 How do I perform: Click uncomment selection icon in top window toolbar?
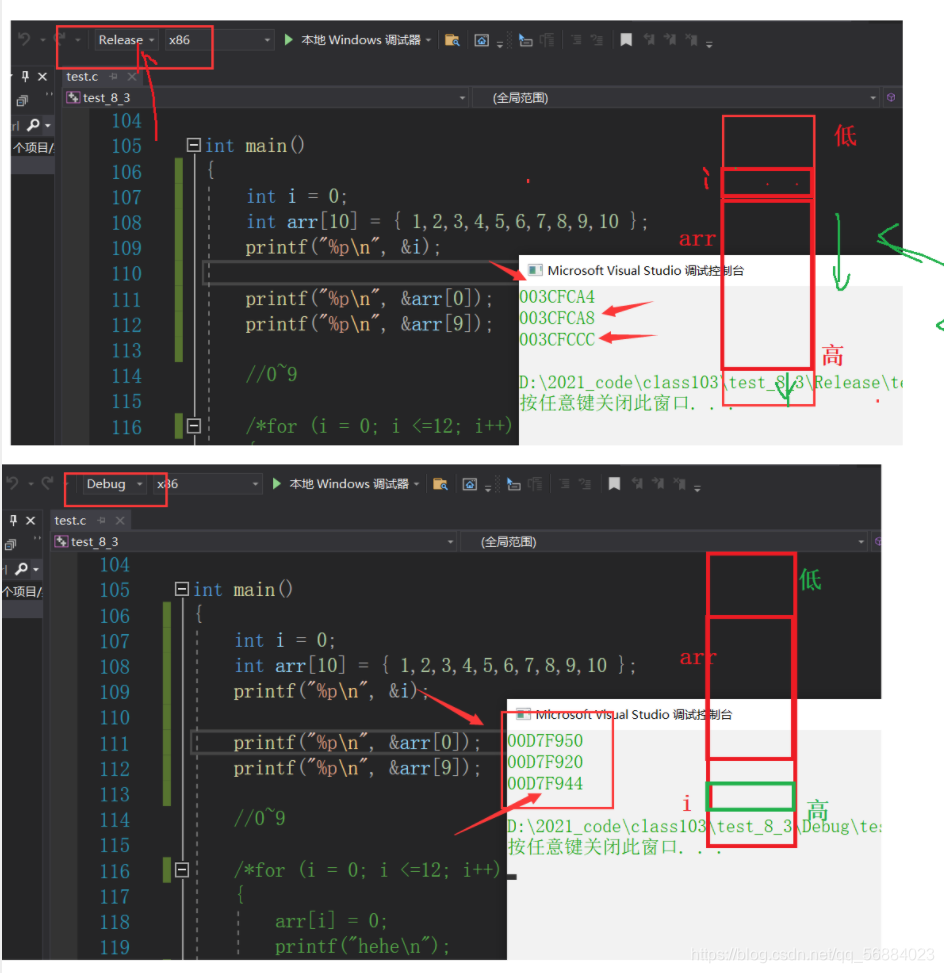coord(597,40)
